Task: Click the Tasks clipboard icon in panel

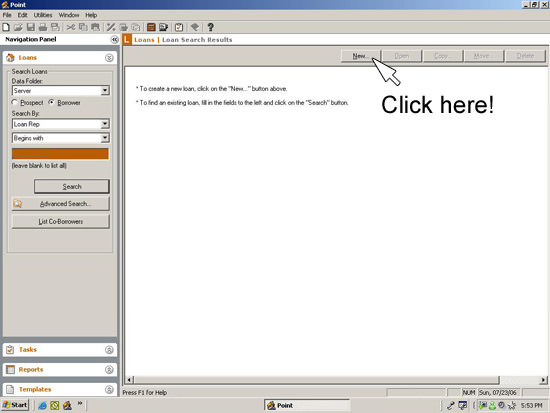Action: (x=10, y=349)
